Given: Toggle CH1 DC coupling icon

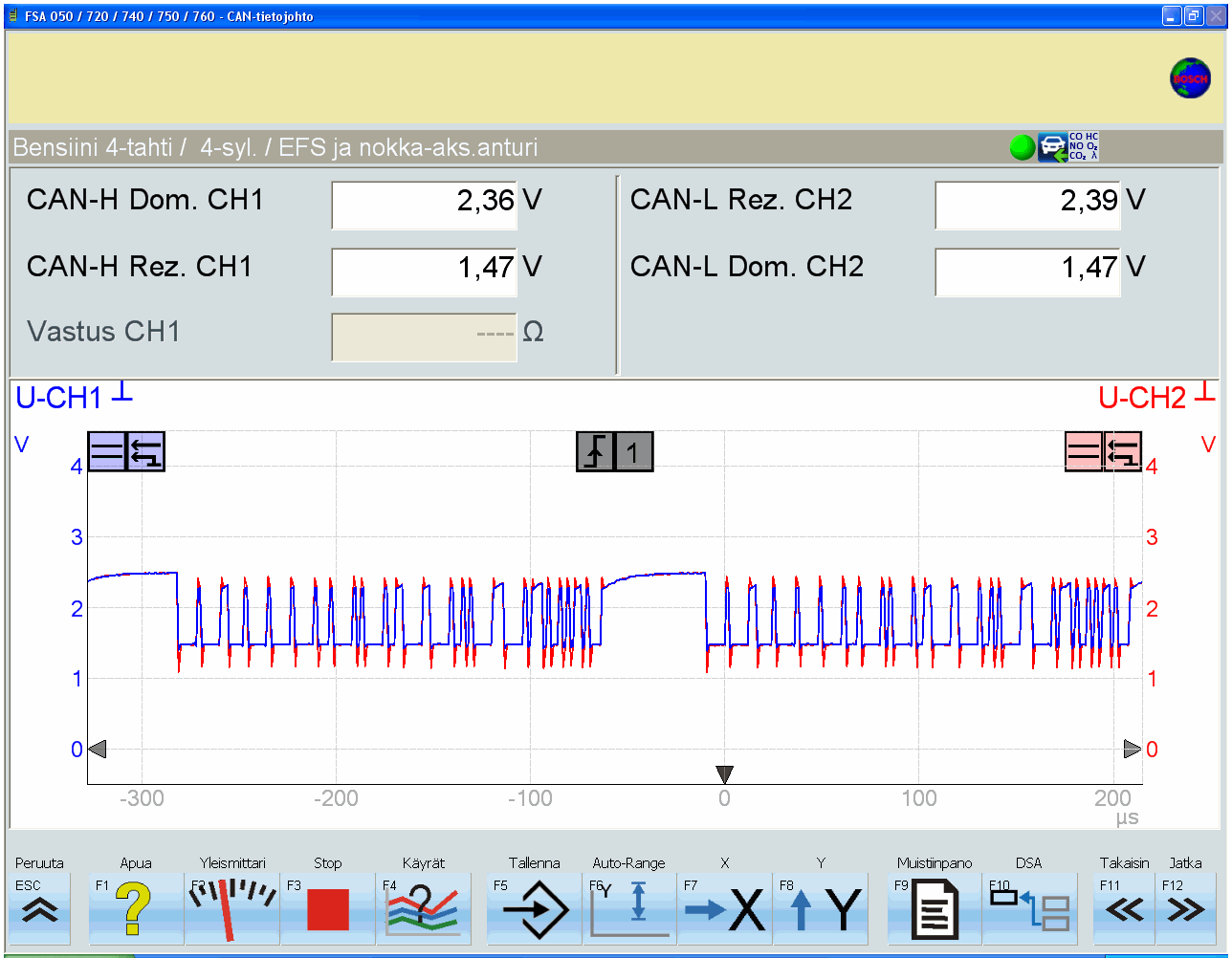Looking at the screenshot, I should (107, 452).
